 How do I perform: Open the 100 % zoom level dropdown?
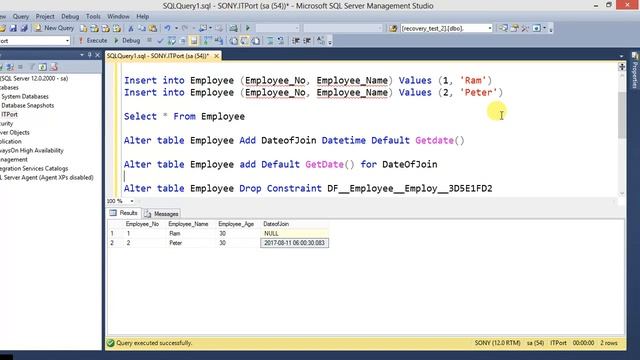click(x=132, y=201)
